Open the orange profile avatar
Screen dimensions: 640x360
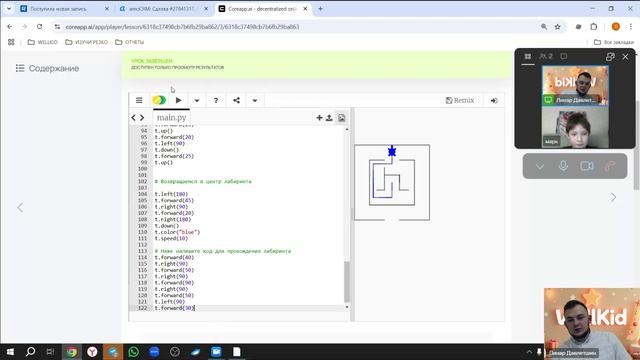[x=616, y=27]
